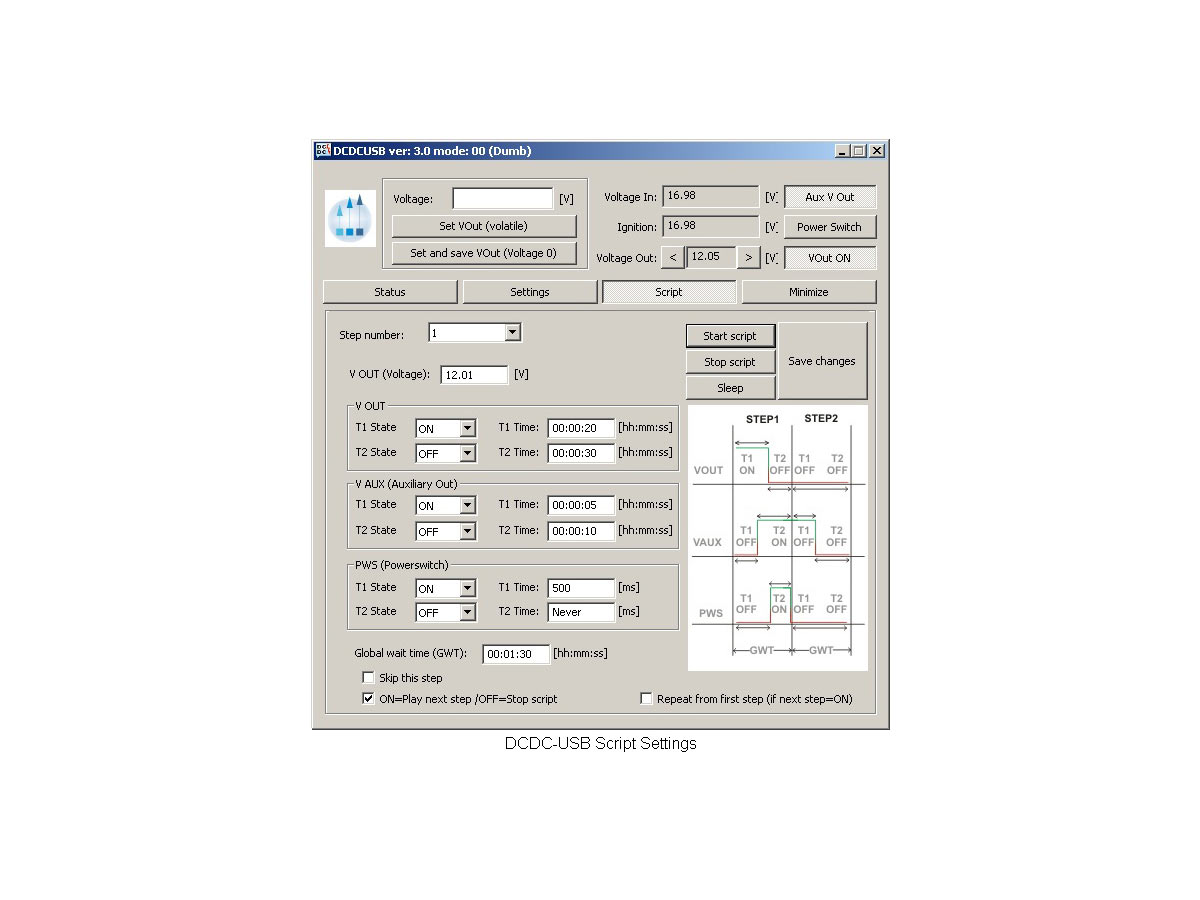
Task: Open V AUX T2 State dropdown
Action: 467,531
